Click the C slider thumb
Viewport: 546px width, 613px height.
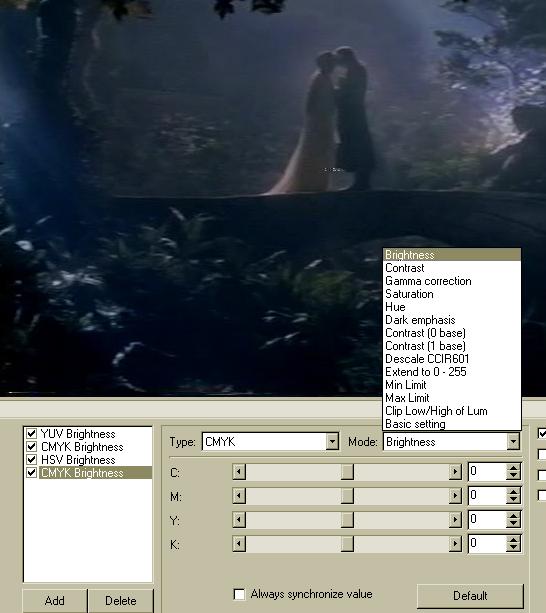click(x=347, y=472)
